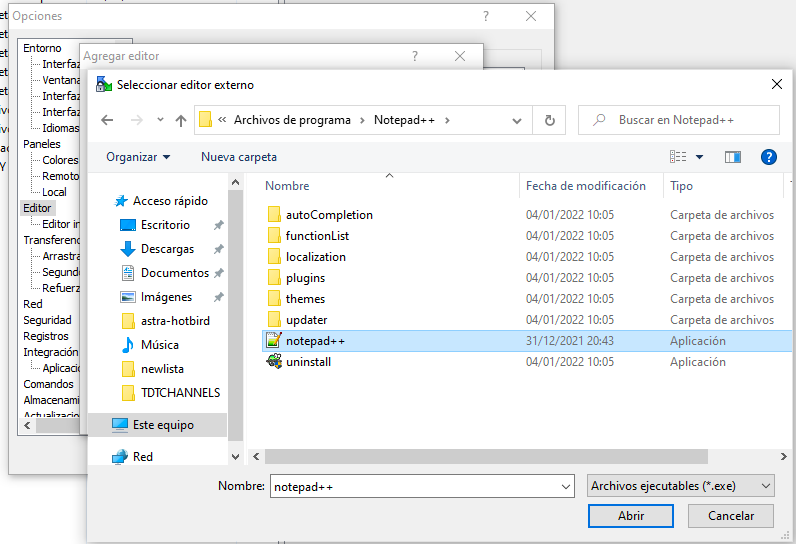Open Música in quick access sidebar

point(159,345)
